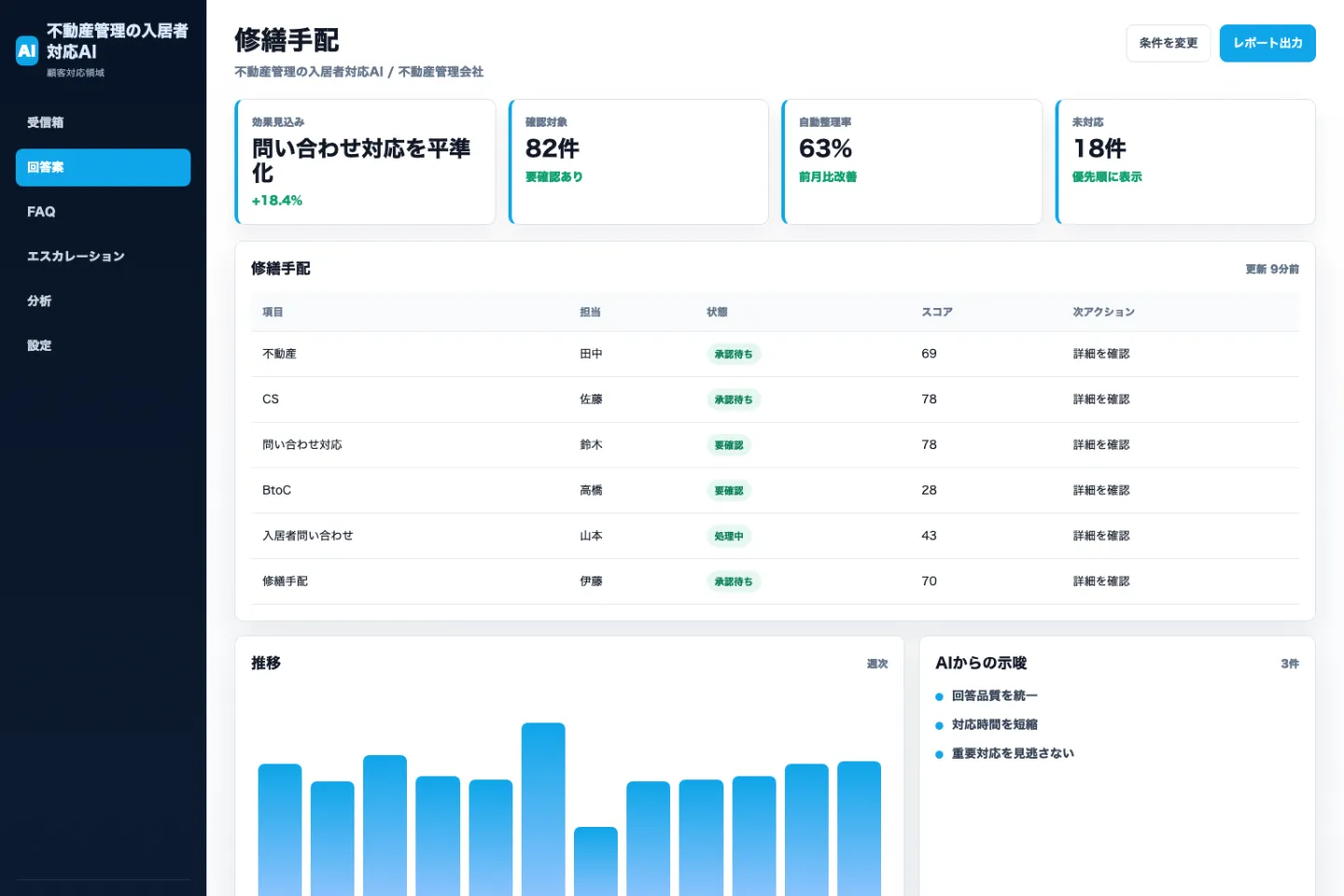Viewport: 1344px width, 896px height.
Task: Click the 条件を変更 button
Action: coord(1168,43)
